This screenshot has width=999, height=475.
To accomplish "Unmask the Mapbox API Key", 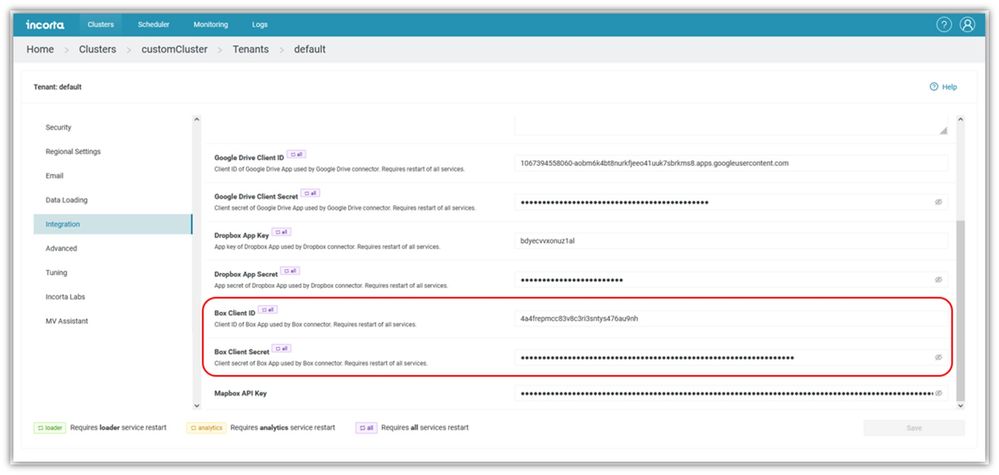I will click(x=938, y=393).
